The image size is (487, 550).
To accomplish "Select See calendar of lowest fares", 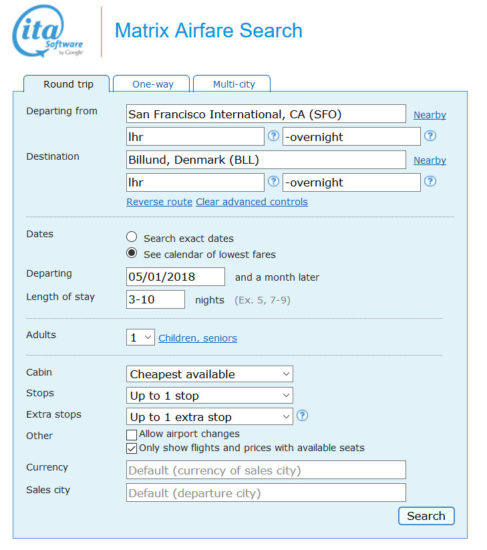I will point(132,253).
